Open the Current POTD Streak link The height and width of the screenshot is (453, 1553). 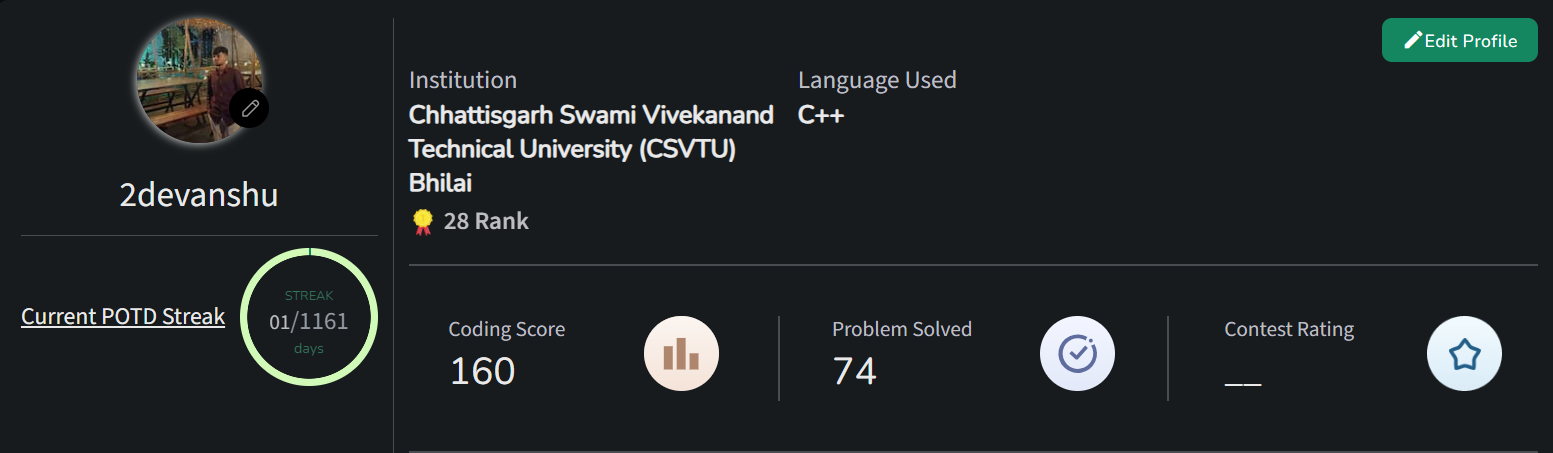(x=123, y=317)
